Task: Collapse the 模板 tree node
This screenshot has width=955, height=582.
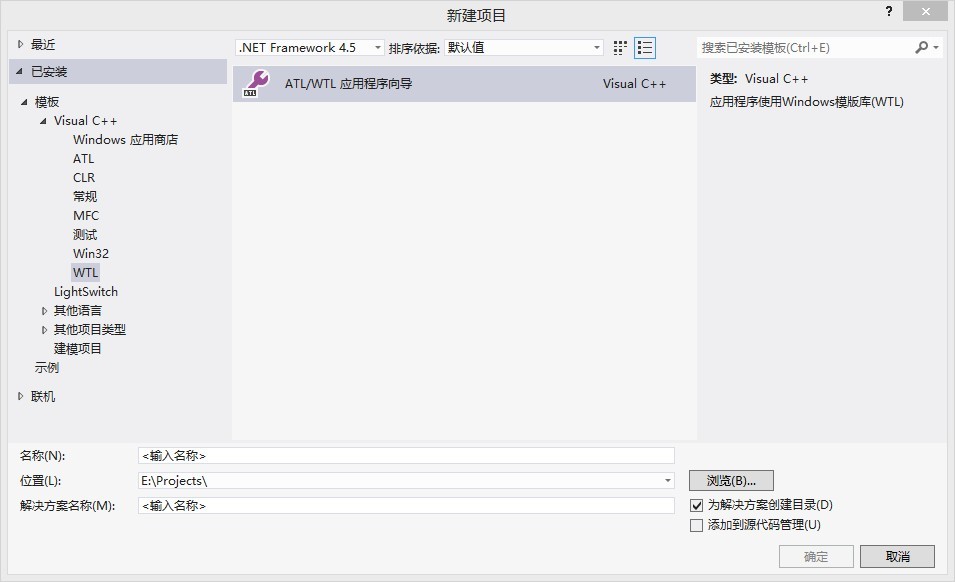Action: coord(24,102)
